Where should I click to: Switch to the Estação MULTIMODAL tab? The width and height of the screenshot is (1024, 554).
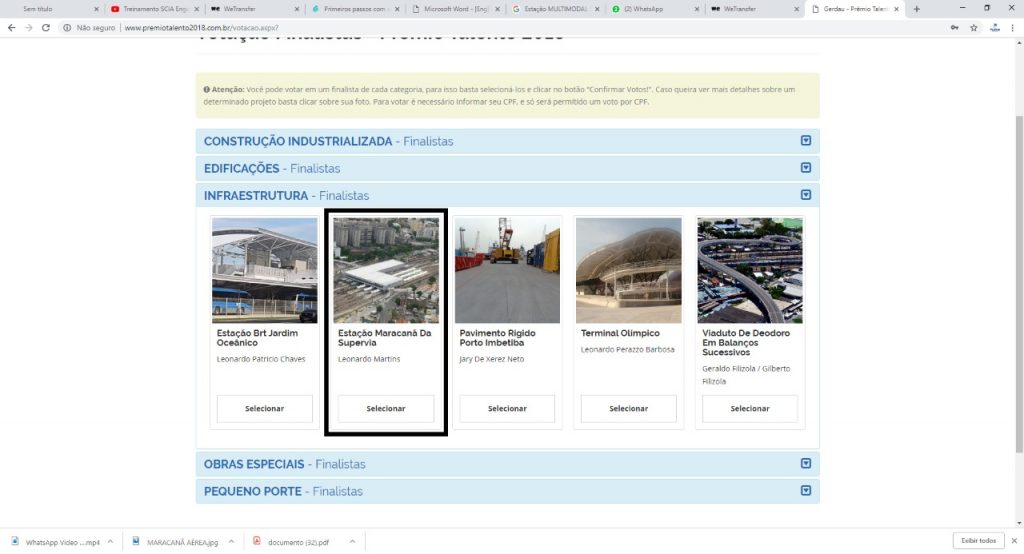[554, 9]
